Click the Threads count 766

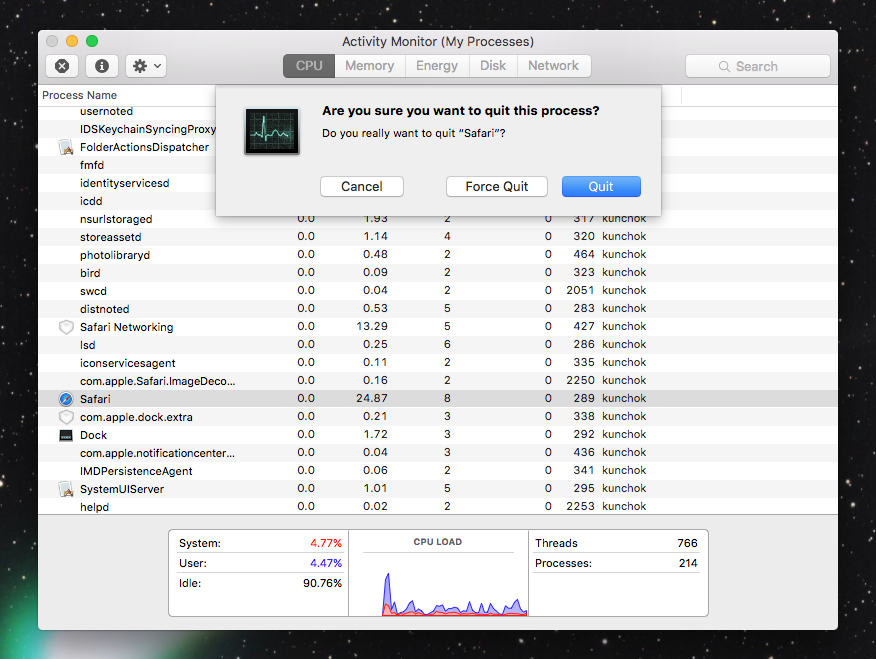click(687, 543)
